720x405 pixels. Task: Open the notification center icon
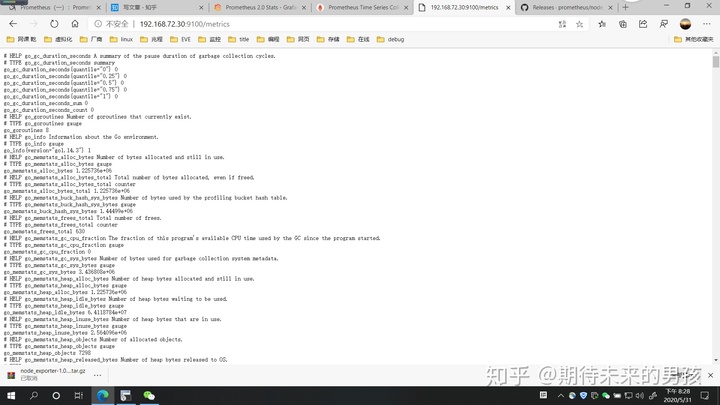click(705, 395)
